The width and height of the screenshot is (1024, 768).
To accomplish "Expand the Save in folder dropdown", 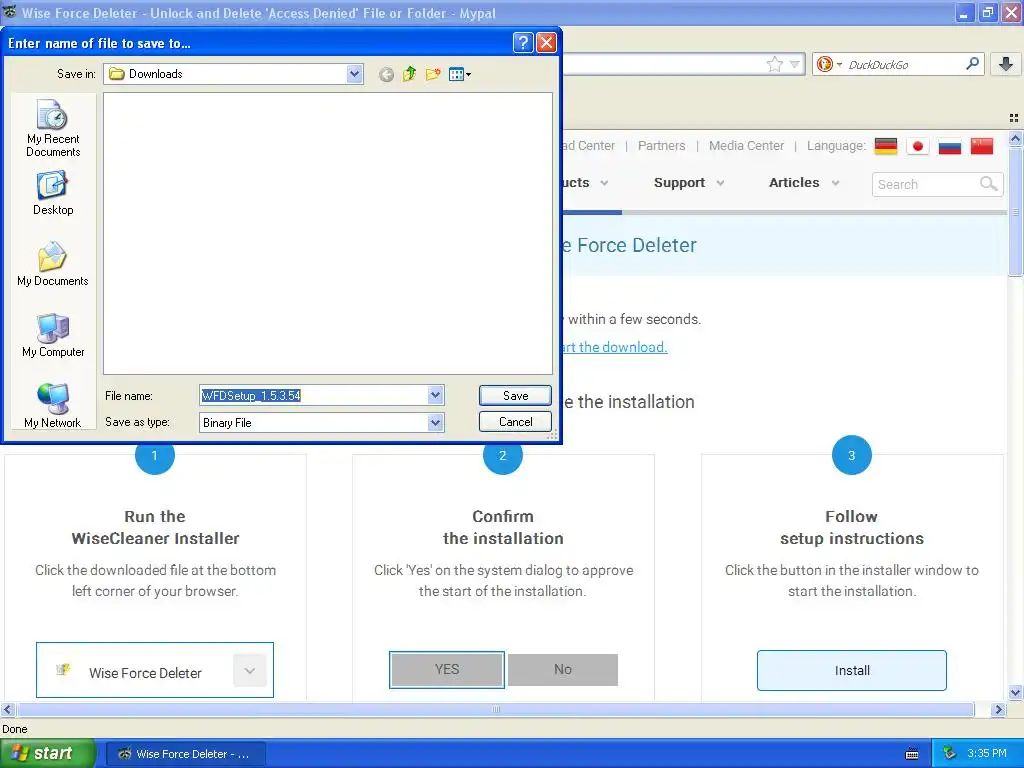I will pos(355,74).
